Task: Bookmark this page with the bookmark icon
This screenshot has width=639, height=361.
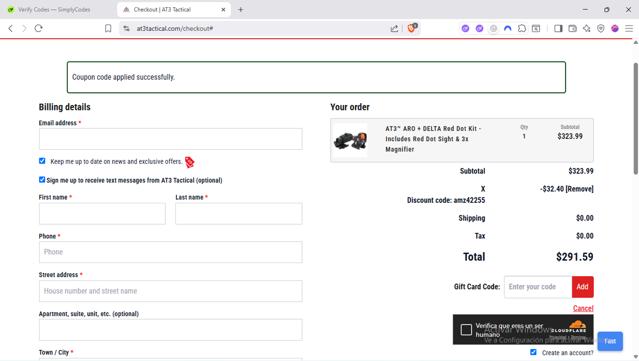Action: click(x=108, y=29)
